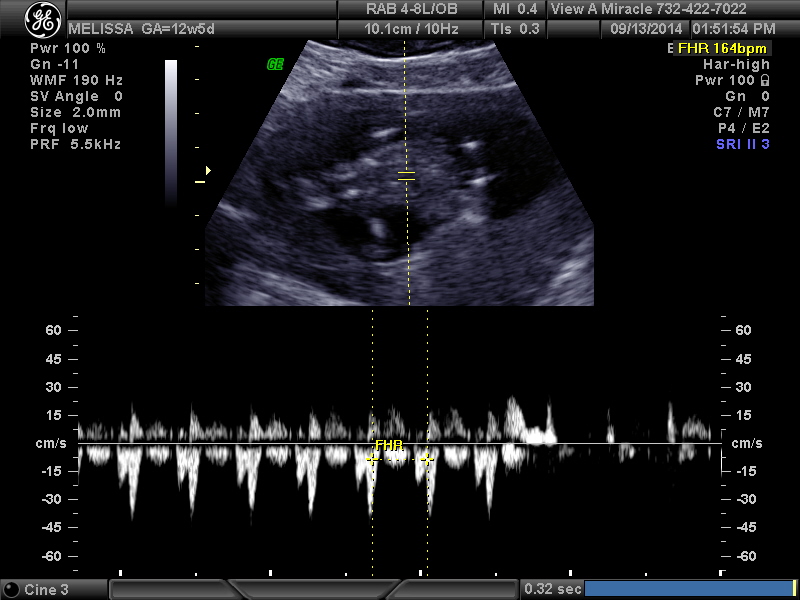Click the WMF 190 Hz parameter
The image size is (800, 600).
[x=77, y=80]
